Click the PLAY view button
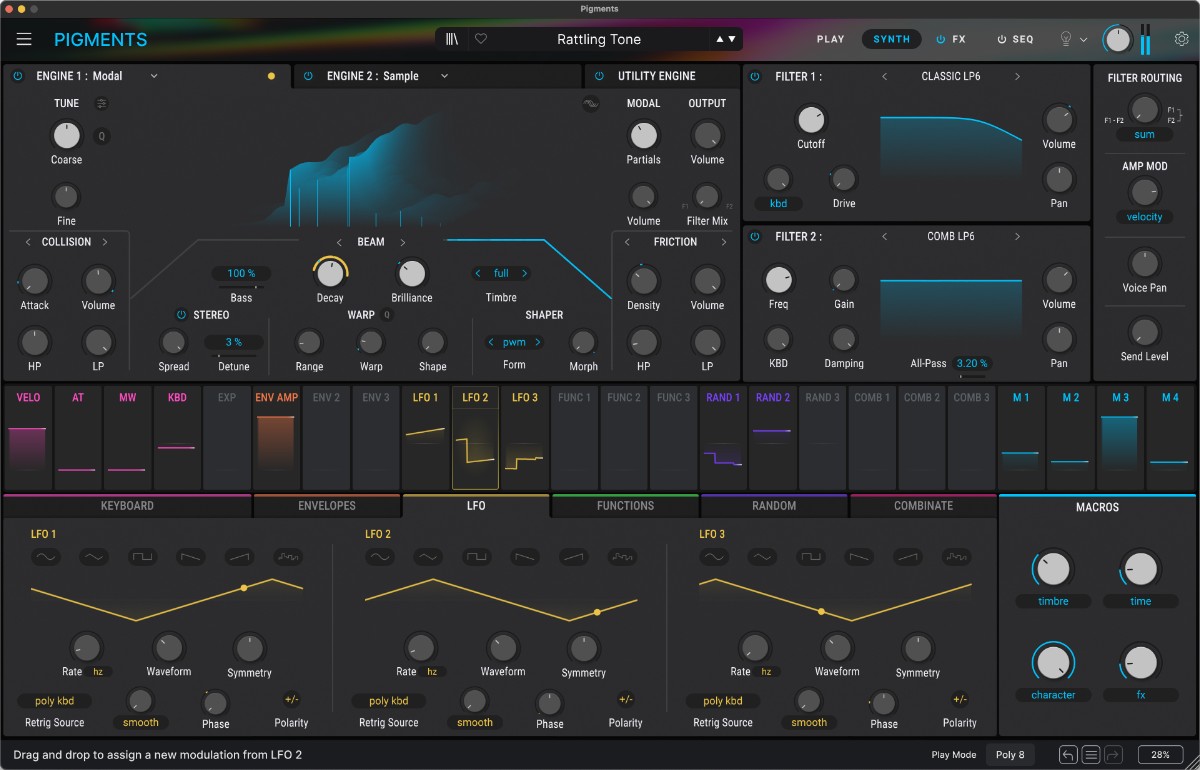Screen dimensions: 1200x770 click(830, 39)
